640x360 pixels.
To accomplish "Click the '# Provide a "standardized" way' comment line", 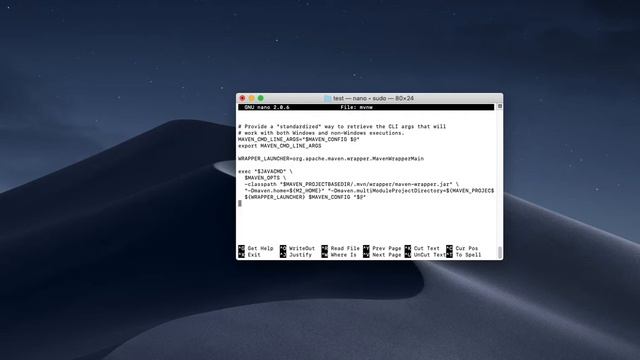I will (342, 127).
